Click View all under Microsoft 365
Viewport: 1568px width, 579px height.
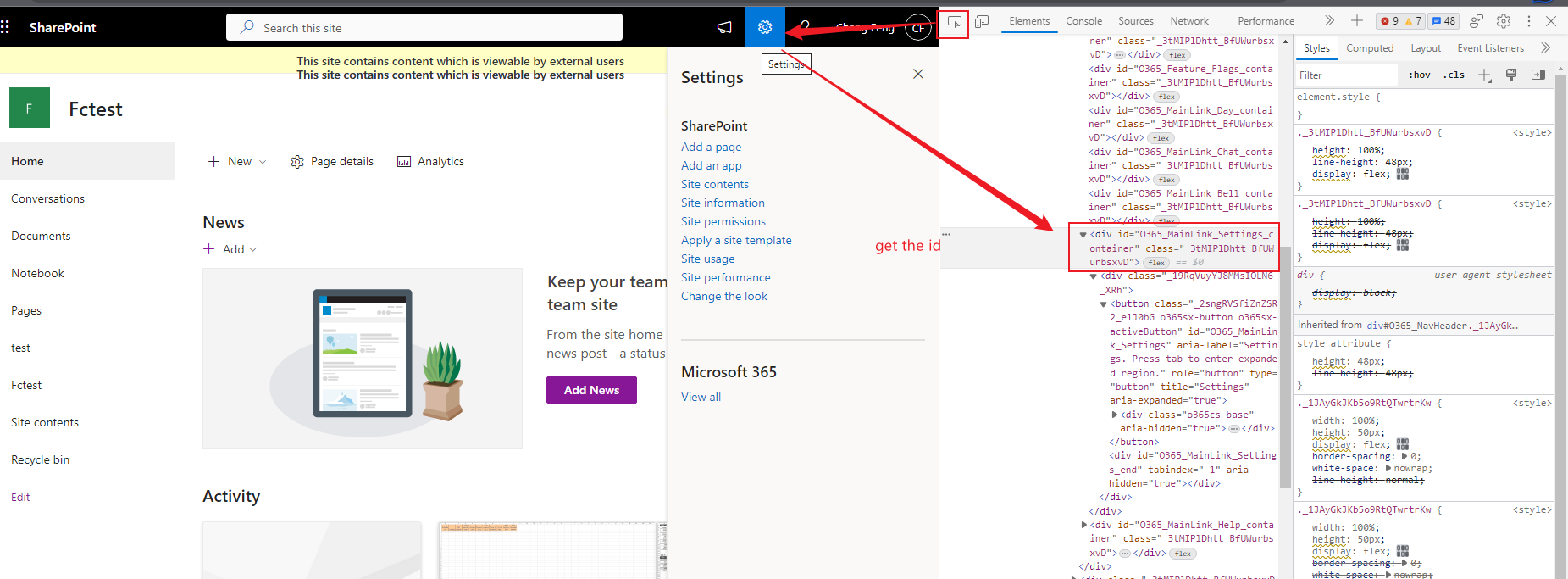click(x=701, y=397)
